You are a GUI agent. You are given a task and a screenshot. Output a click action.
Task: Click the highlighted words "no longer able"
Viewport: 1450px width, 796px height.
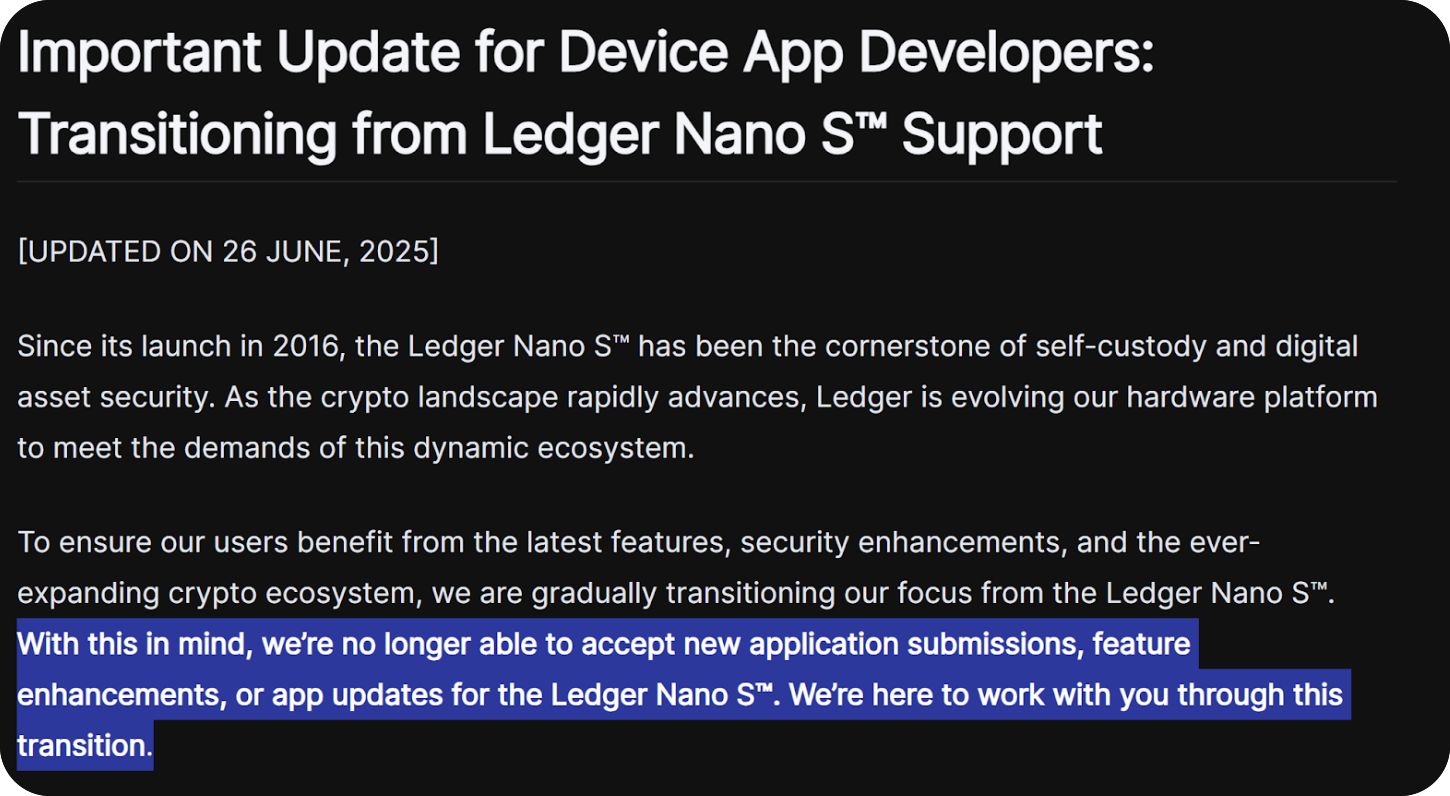pos(462,644)
